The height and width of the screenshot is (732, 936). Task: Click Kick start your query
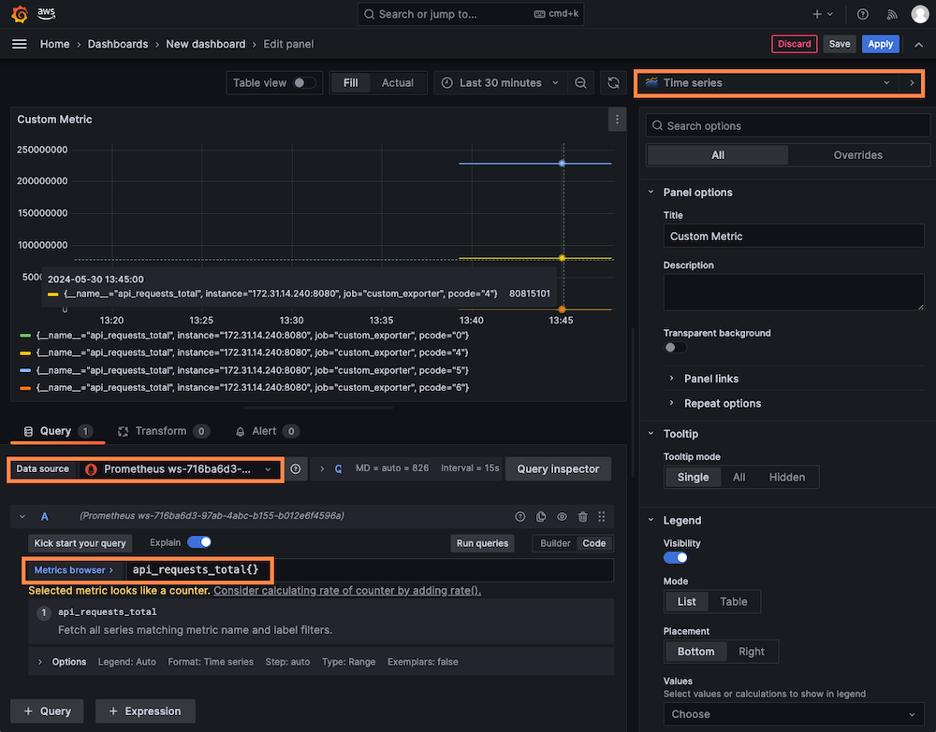pyautogui.click(x=80, y=543)
